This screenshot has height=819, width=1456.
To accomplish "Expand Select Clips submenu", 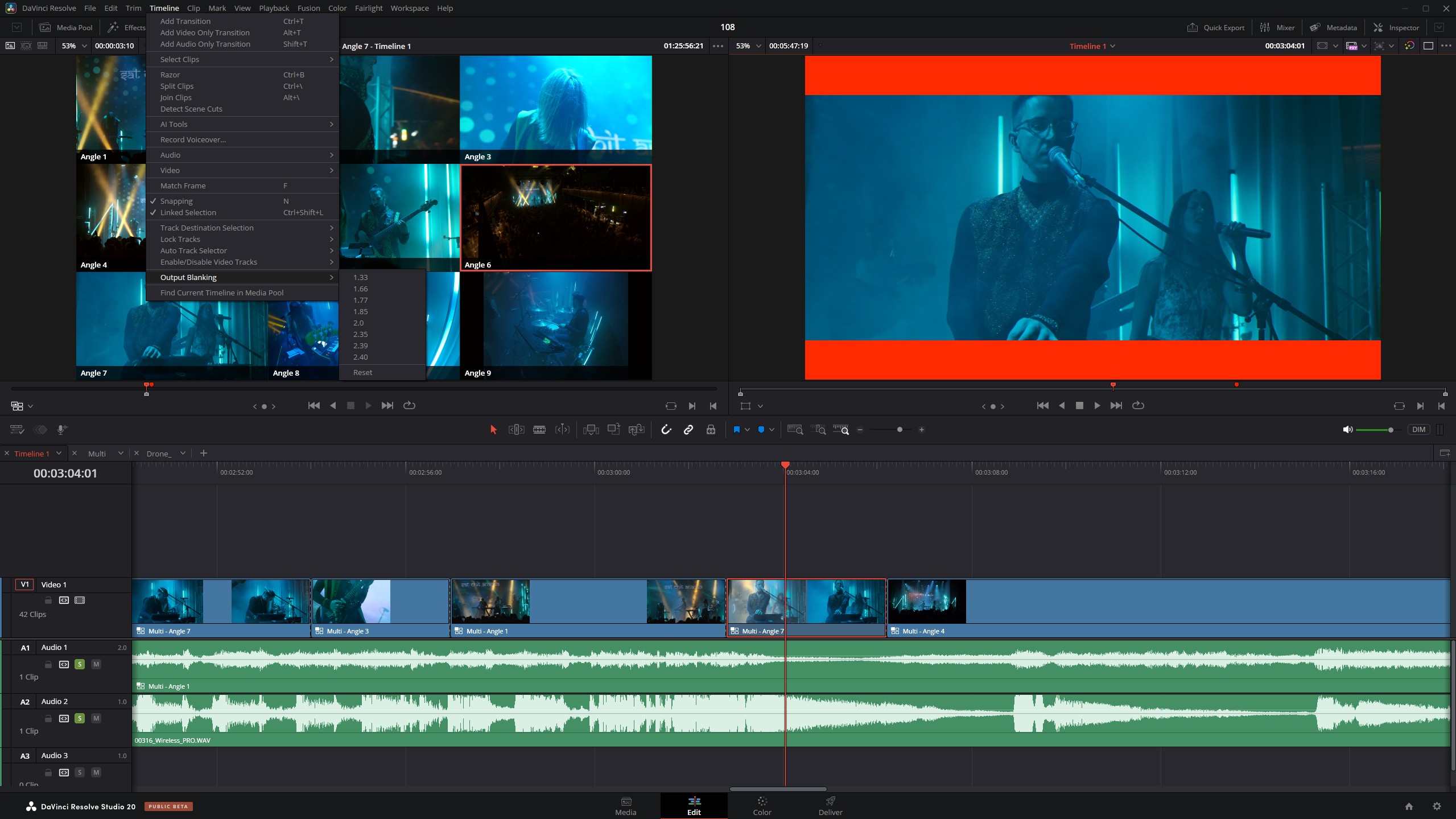I will coord(242,59).
